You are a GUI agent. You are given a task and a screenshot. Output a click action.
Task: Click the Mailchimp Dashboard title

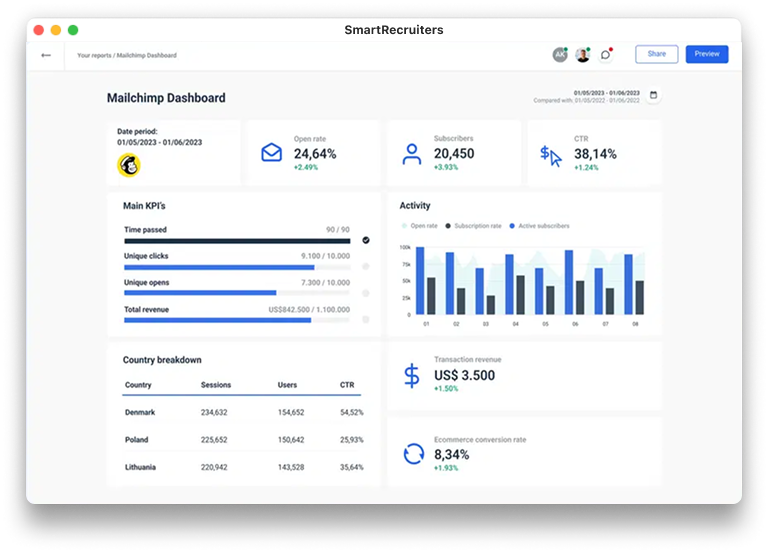coord(166,98)
